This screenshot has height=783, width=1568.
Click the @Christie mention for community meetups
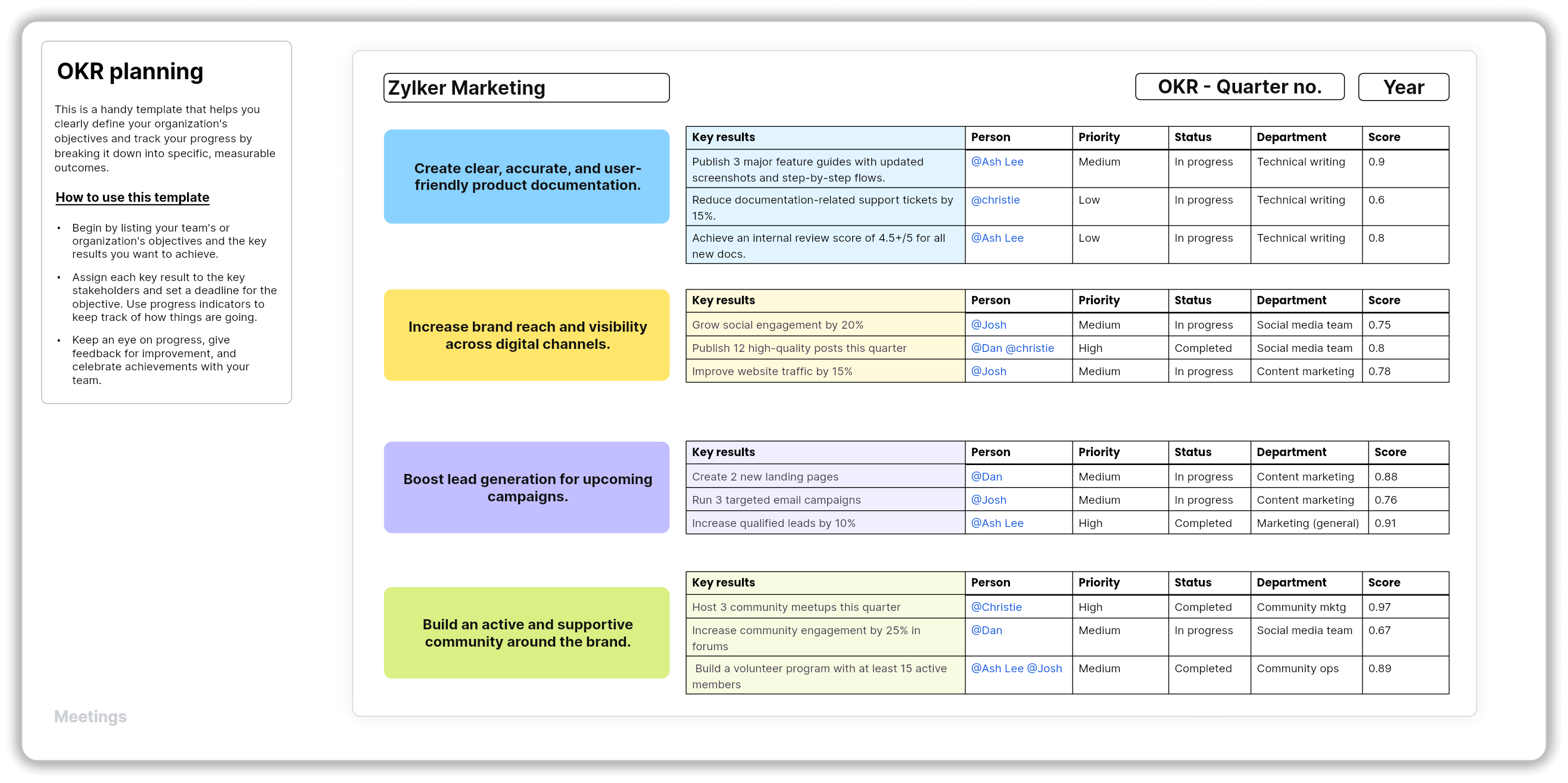tap(996, 607)
